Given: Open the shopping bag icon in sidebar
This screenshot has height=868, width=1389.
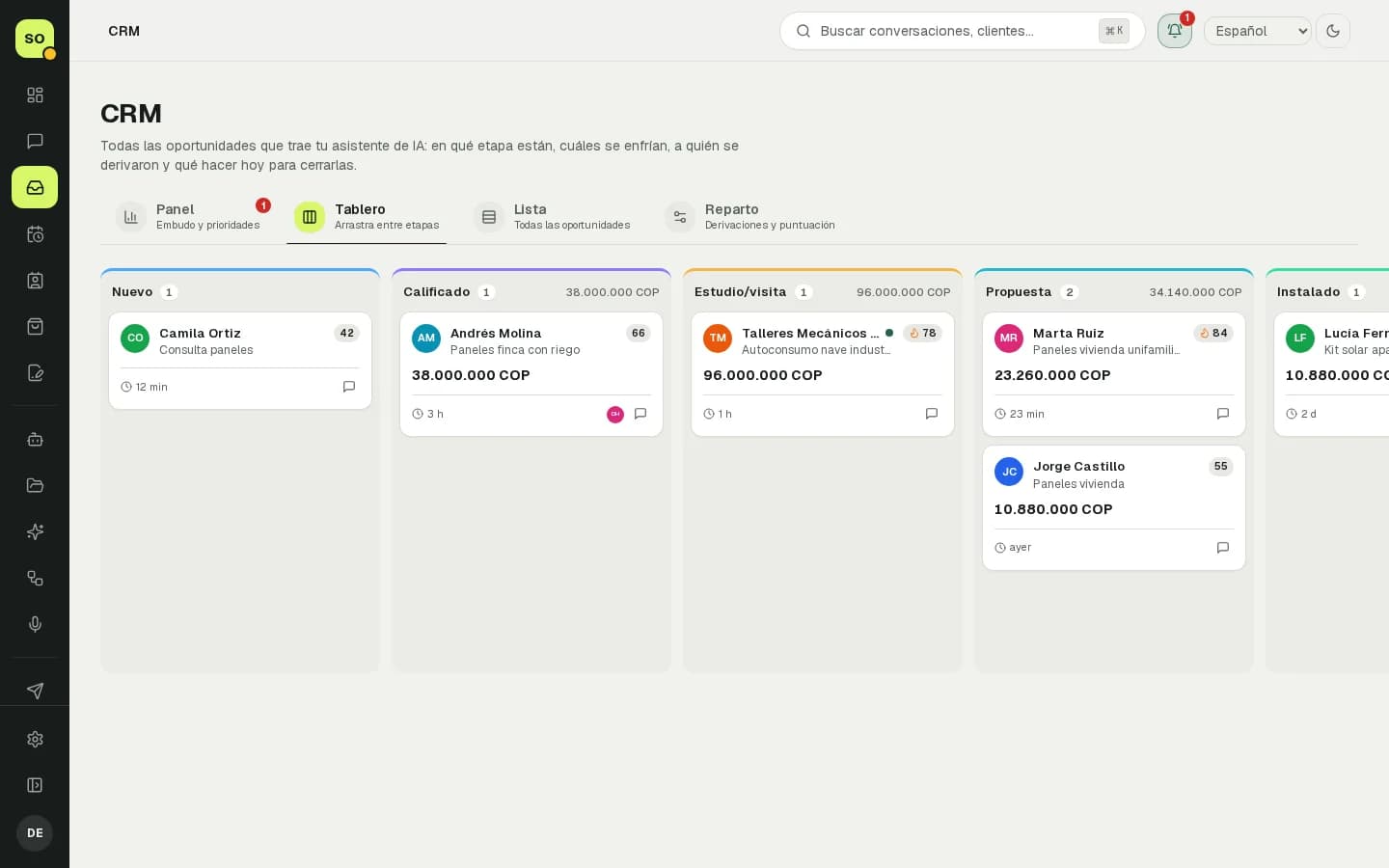Looking at the screenshot, I should coord(35,327).
